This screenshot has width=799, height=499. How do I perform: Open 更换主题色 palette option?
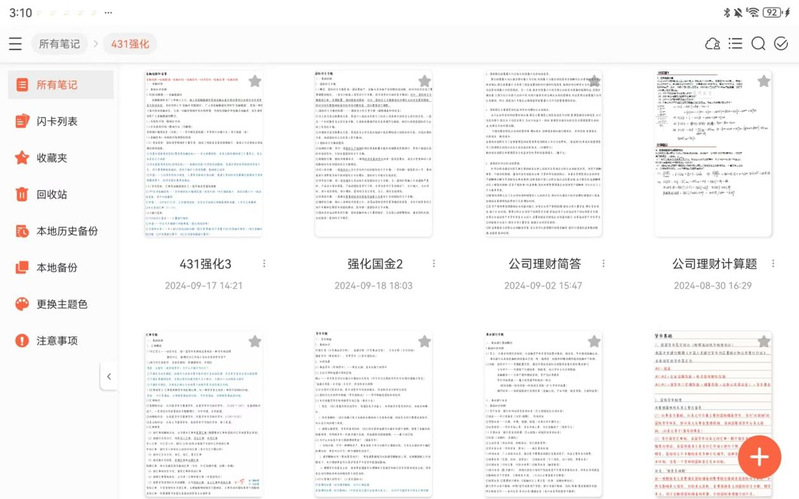pos(61,304)
